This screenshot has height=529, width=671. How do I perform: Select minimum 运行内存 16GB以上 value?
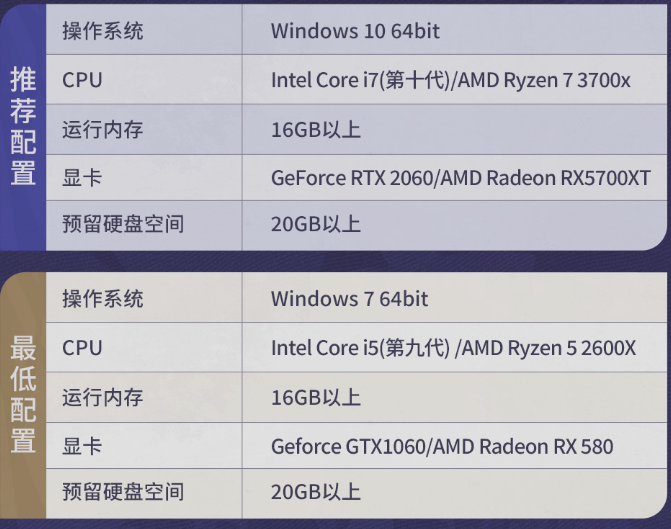(316, 397)
